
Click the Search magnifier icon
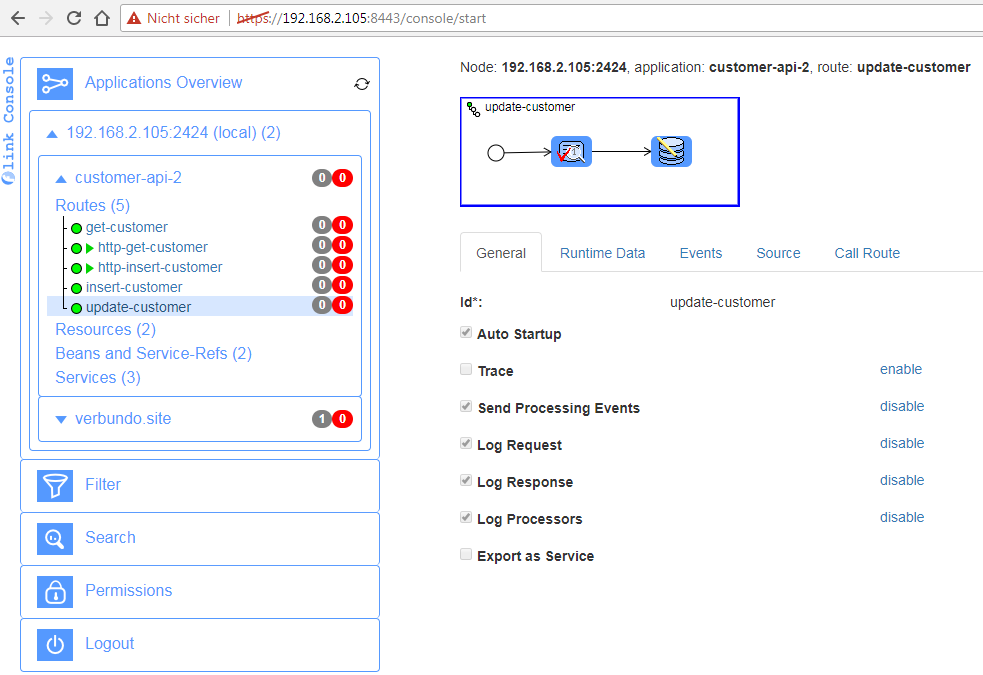[55, 538]
